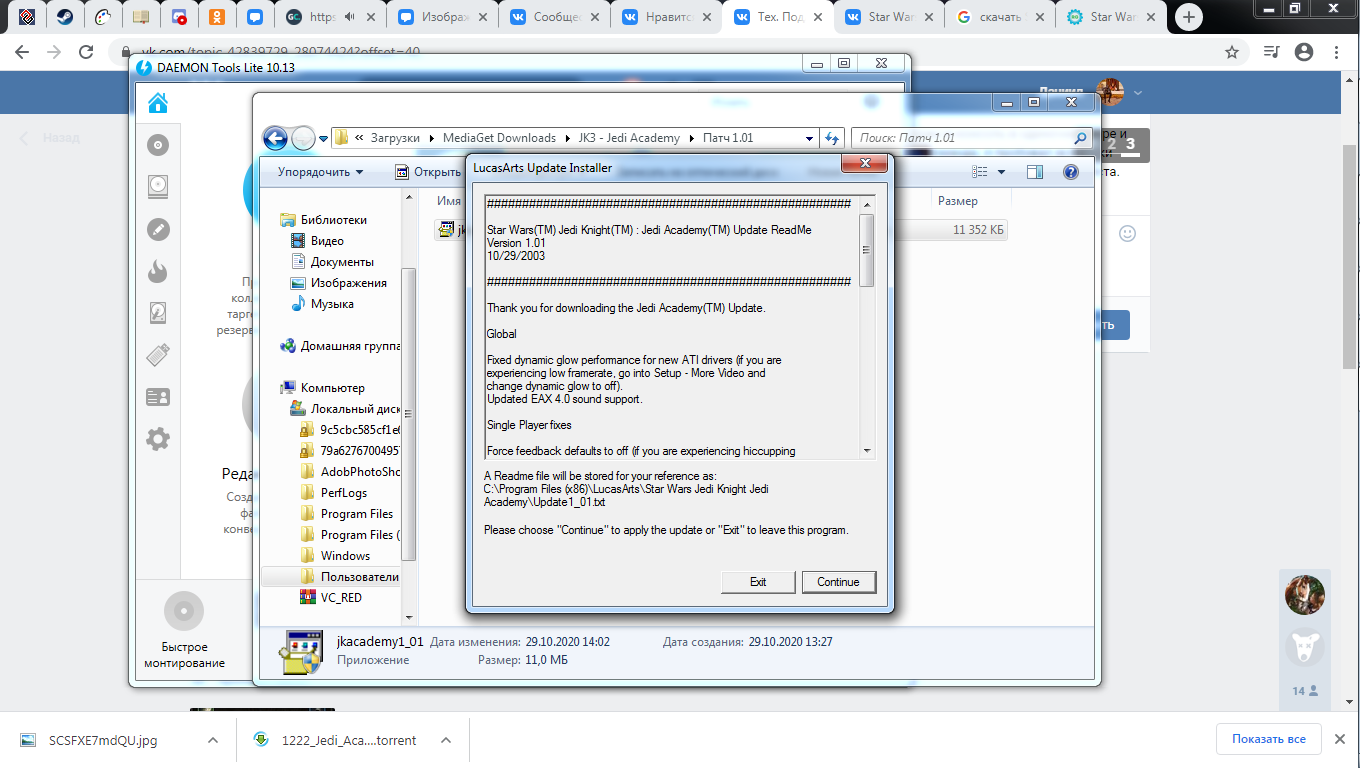Open the settings gear in DAEMON Tools sidebar

click(x=158, y=439)
